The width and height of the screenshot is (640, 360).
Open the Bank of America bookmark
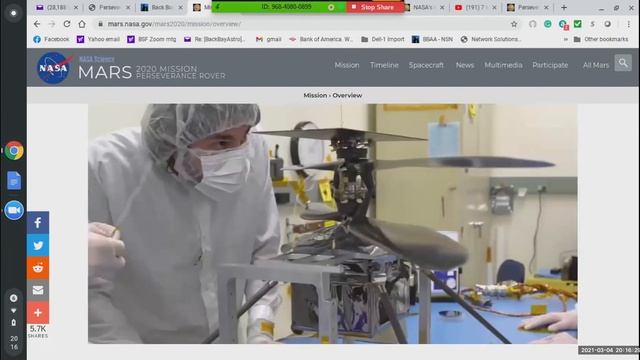pos(321,39)
